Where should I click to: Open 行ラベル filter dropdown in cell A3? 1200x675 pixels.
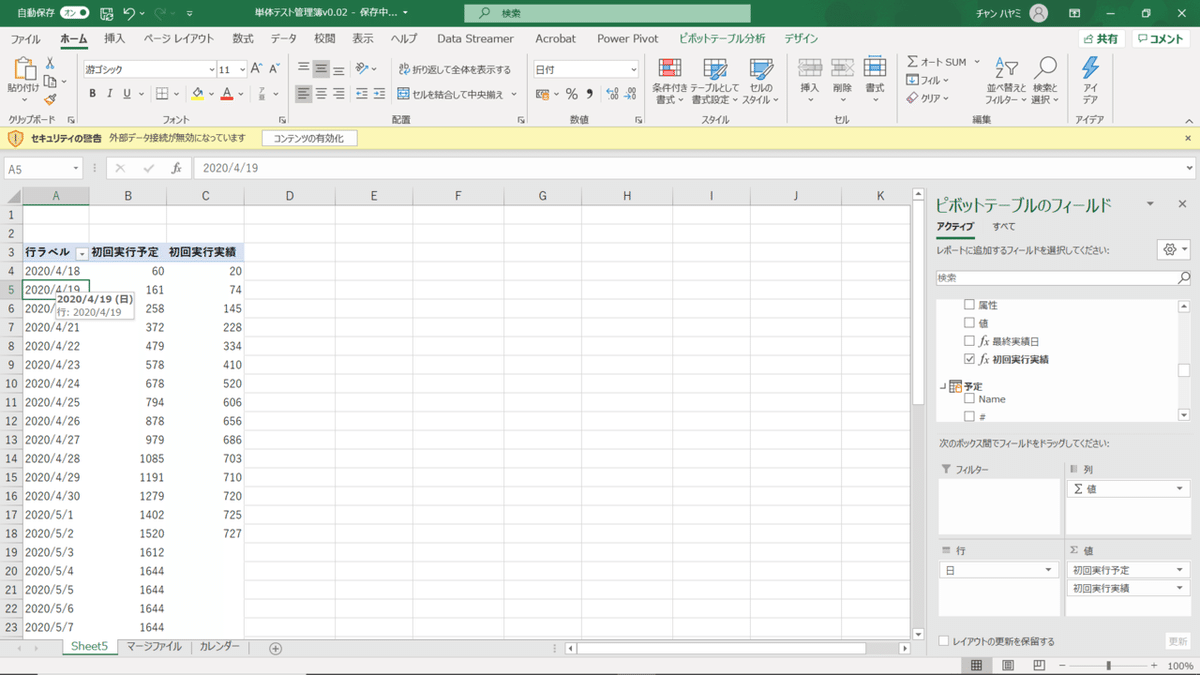(82, 253)
